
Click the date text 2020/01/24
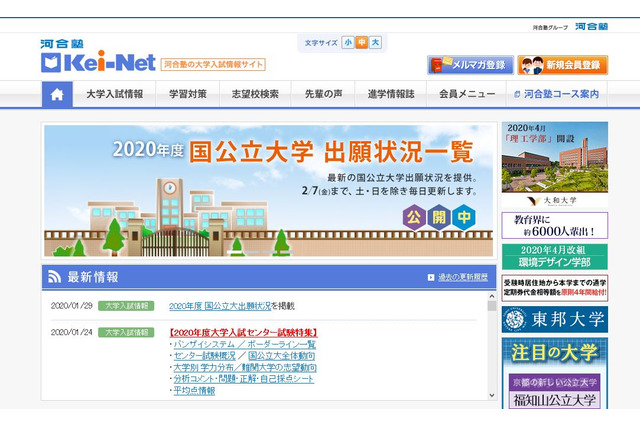point(72,333)
